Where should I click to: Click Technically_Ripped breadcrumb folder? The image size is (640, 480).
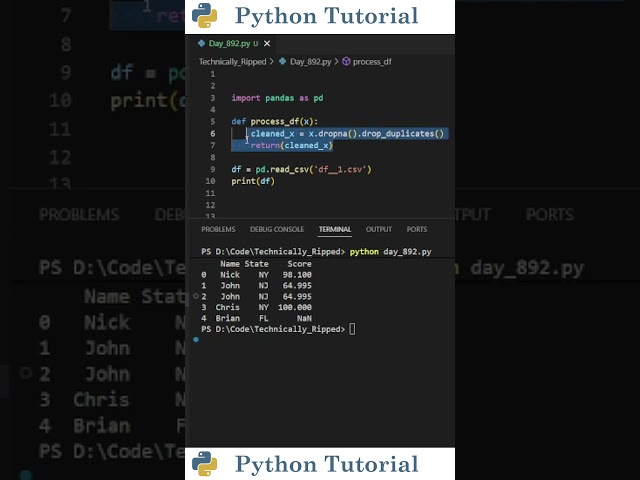tap(232, 62)
